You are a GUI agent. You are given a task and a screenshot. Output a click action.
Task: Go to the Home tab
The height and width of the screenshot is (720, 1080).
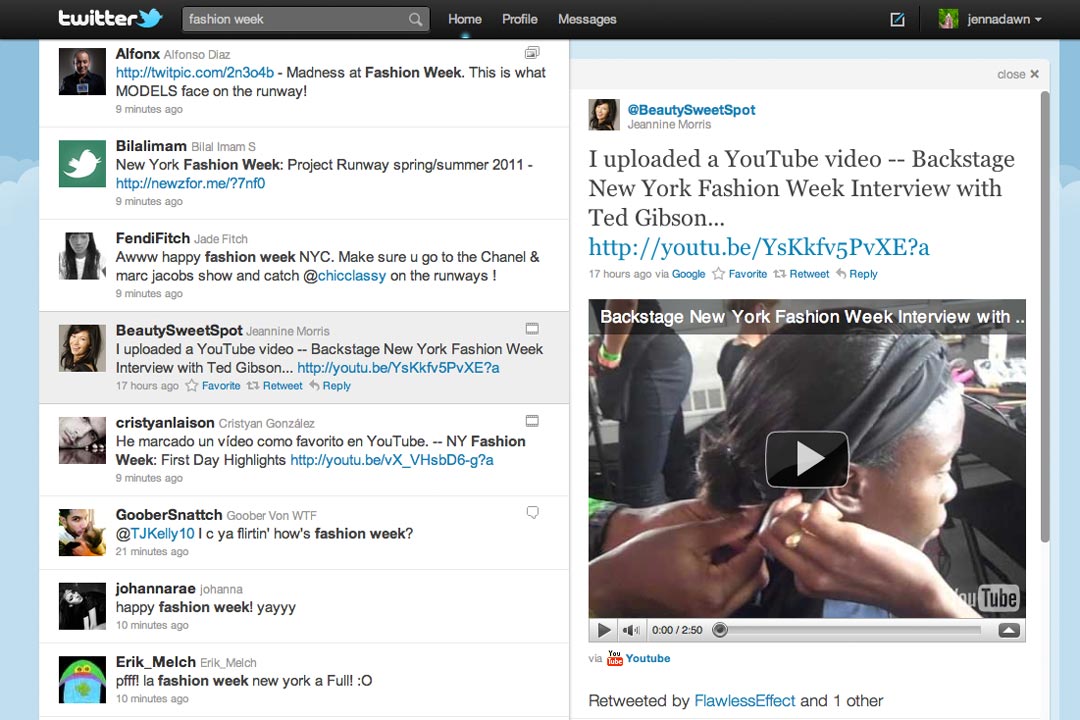point(465,19)
